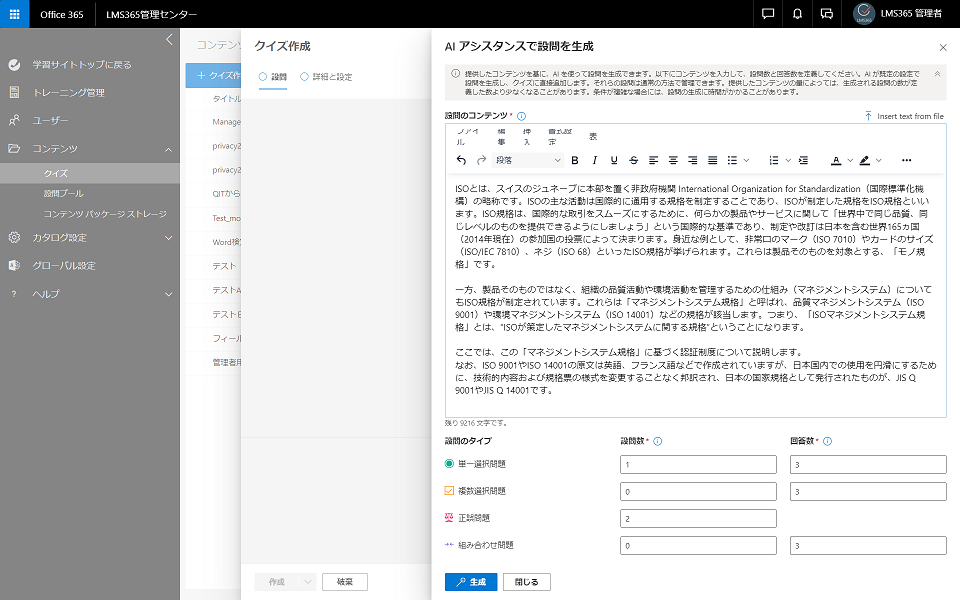The height and width of the screenshot is (600, 960).
Task: Center align the text
Action: [673, 160]
